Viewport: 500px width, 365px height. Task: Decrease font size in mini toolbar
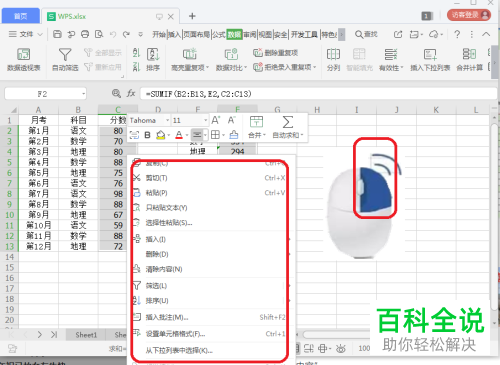click(232, 120)
